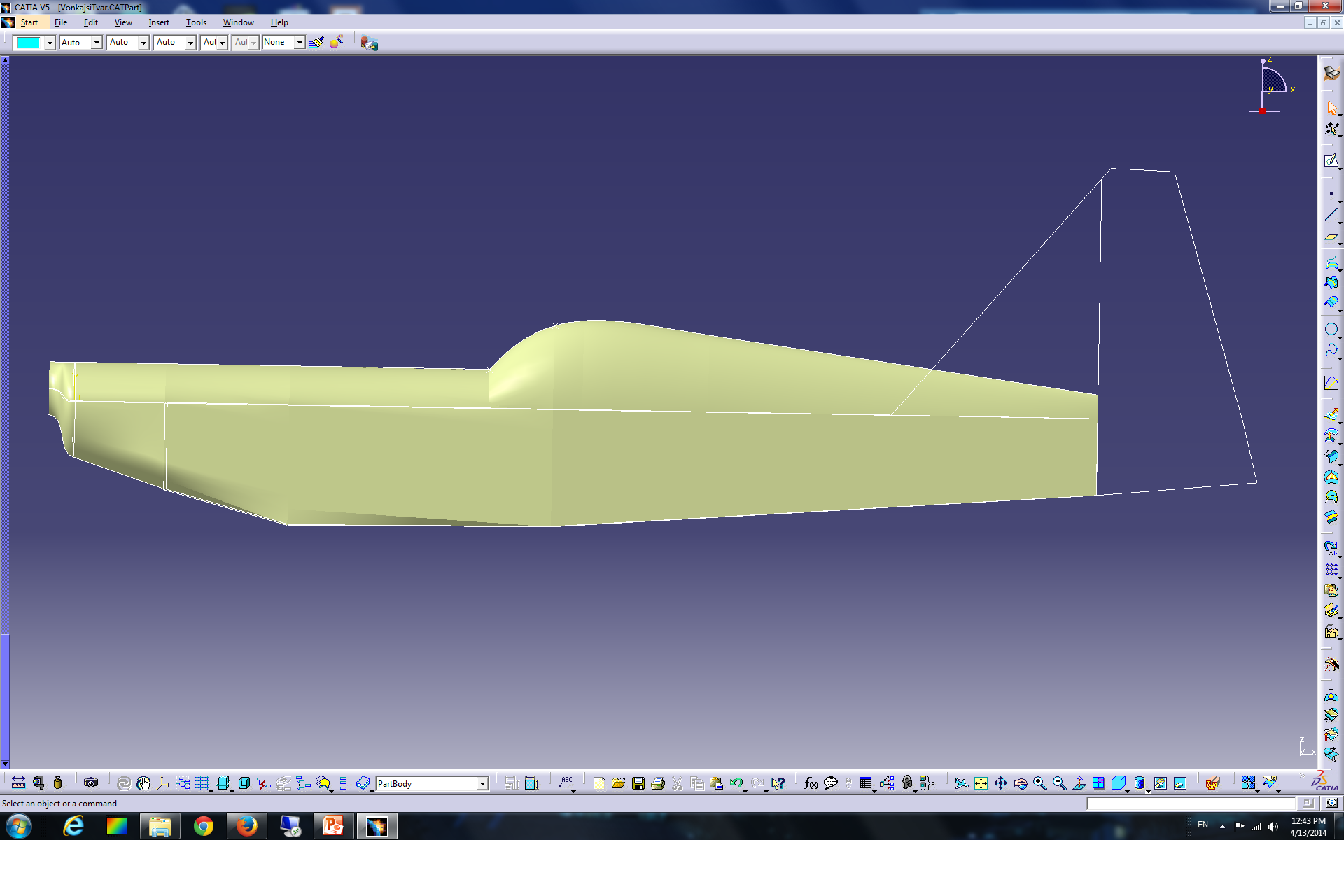Expand the PartBody combo box
This screenshot has height=896, width=1344.
(x=482, y=784)
